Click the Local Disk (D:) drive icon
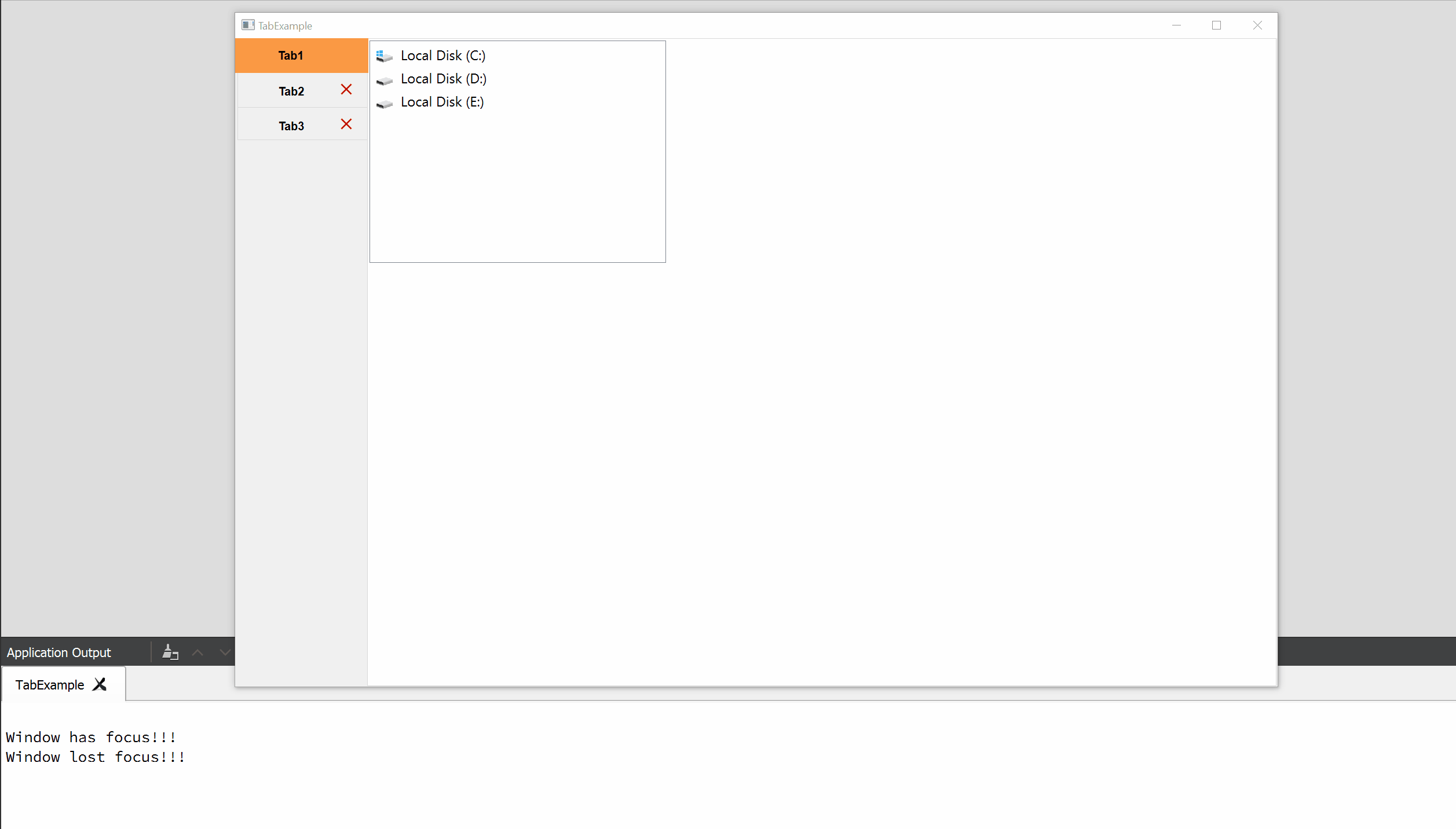The width and height of the screenshot is (1456, 829). click(x=384, y=80)
